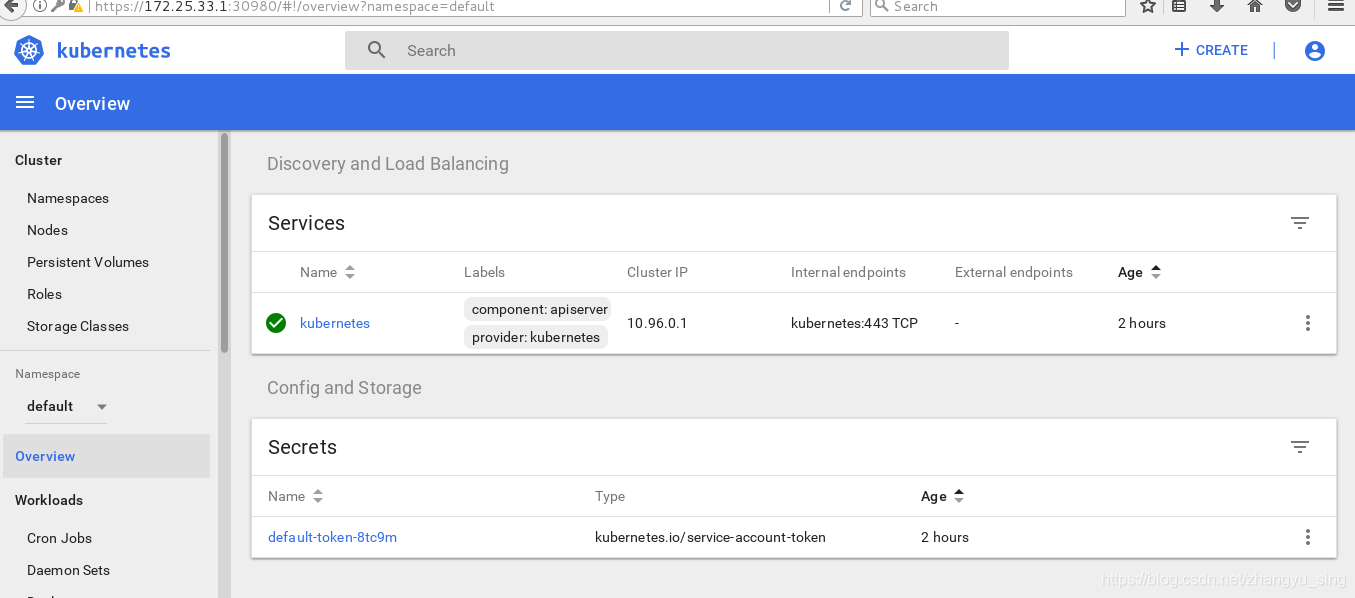Sort Secrets by Name
The height and width of the screenshot is (598, 1355).
tap(295, 496)
